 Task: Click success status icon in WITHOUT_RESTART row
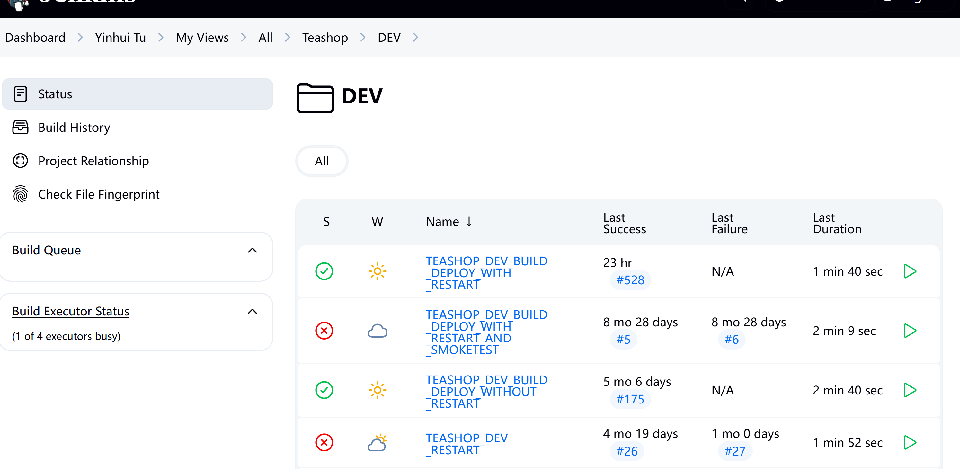click(x=324, y=390)
